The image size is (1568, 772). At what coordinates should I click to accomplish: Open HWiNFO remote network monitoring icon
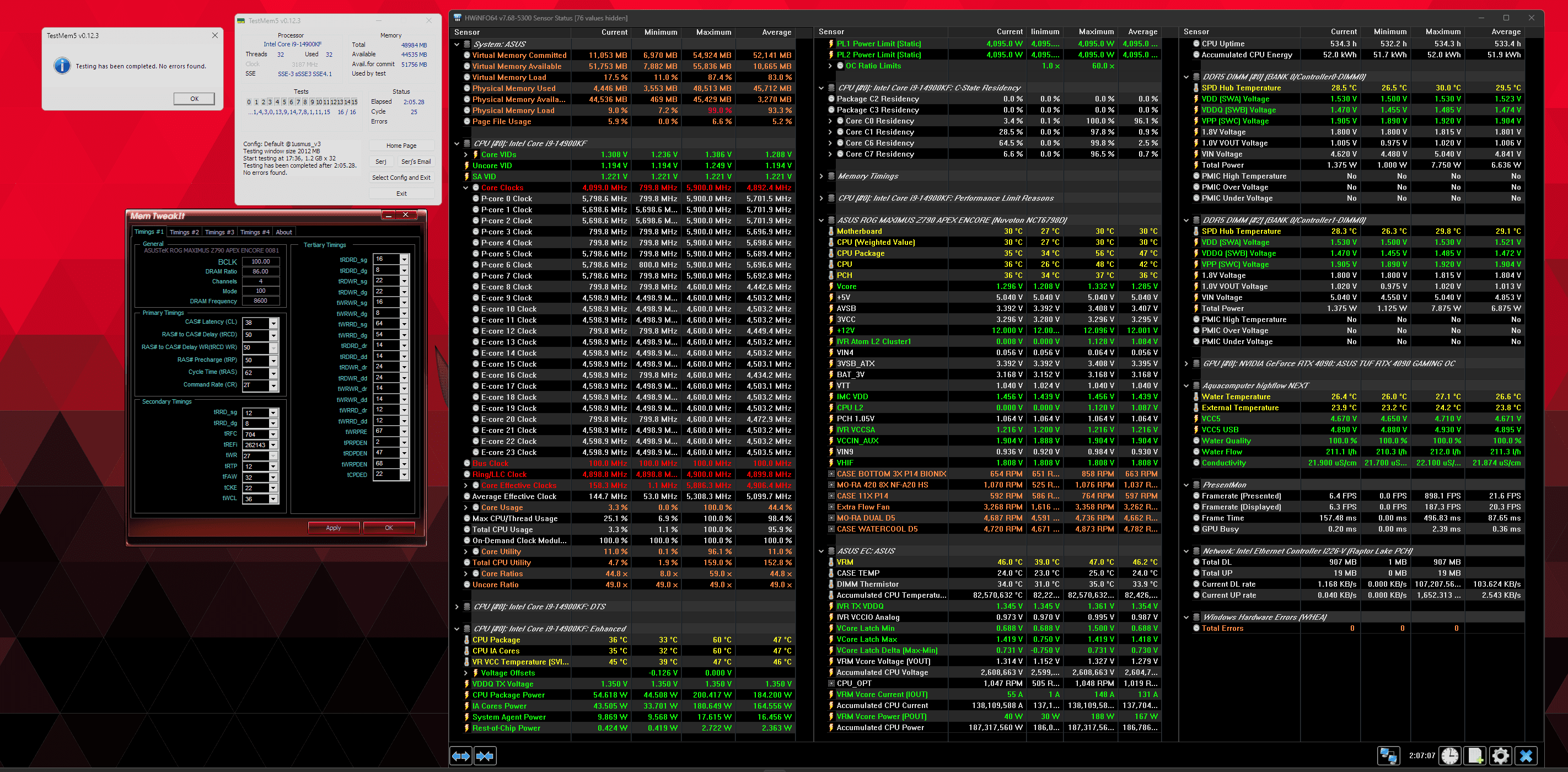pyautogui.click(x=1388, y=755)
